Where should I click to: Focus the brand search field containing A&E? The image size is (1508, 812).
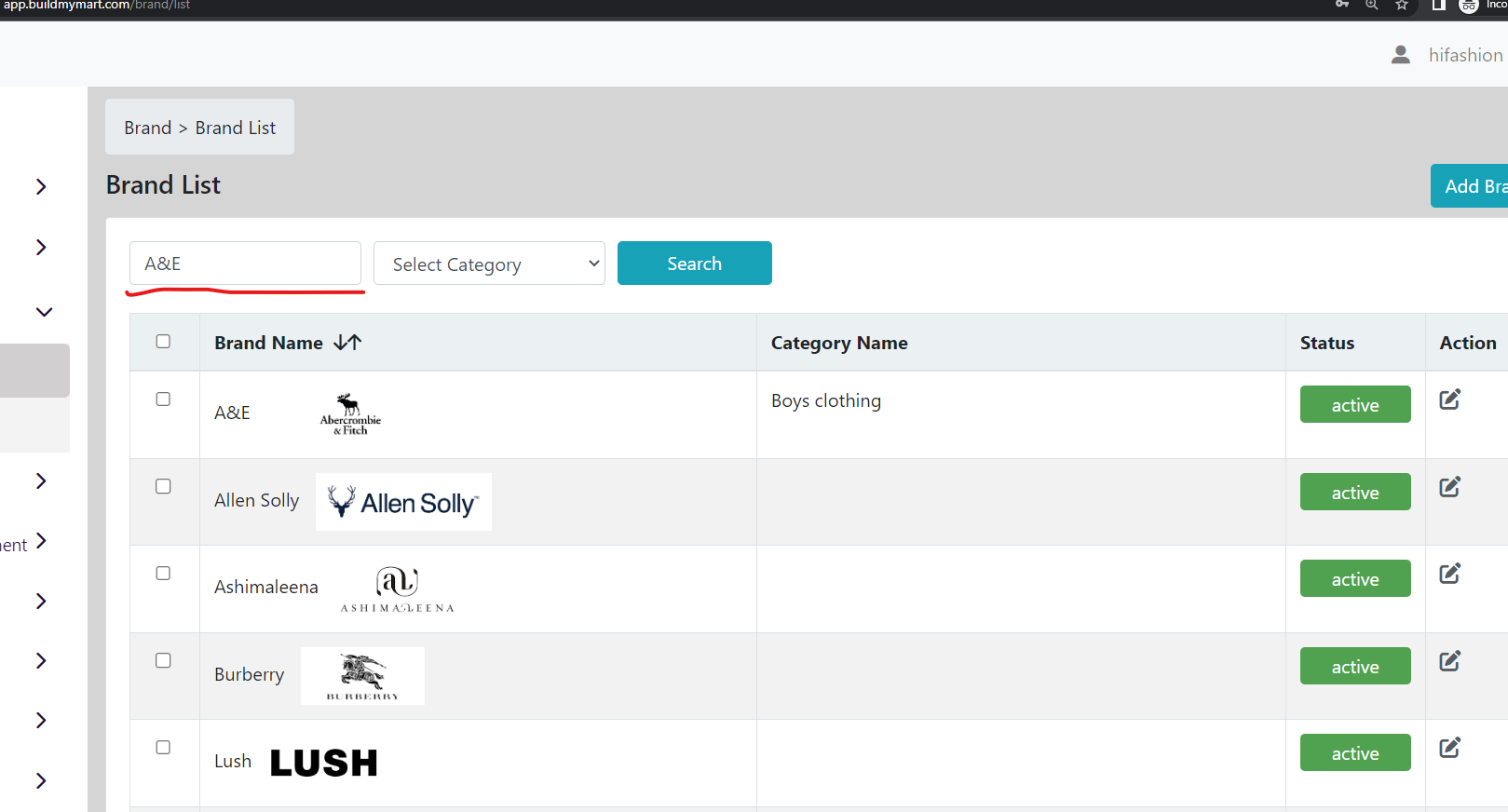pyautogui.click(x=246, y=264)
